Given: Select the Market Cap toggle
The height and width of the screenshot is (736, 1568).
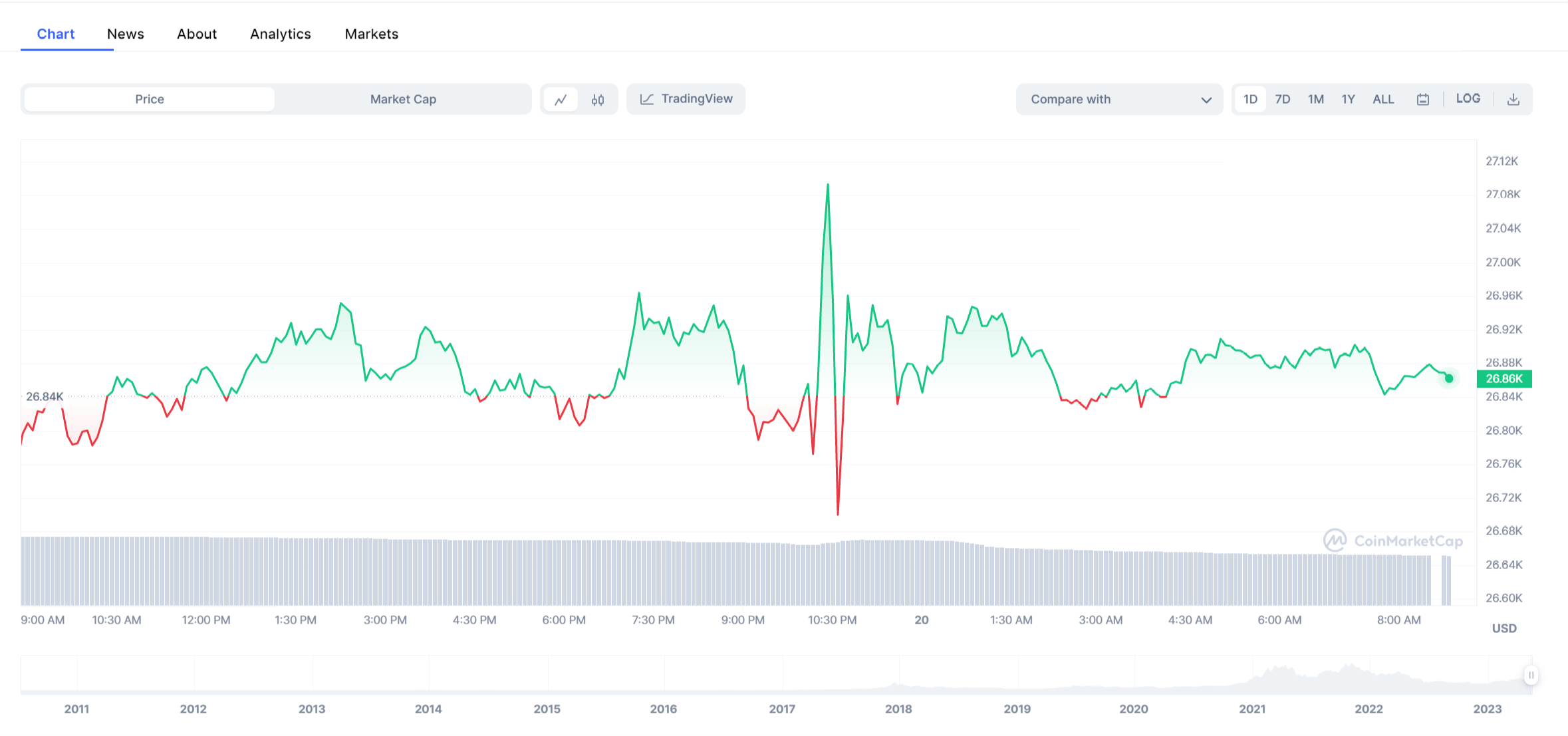Looking at the screenshot, I should point(403,99).
